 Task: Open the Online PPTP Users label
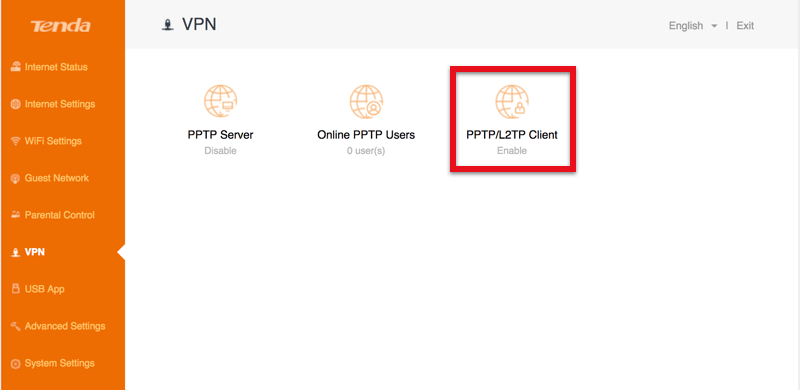[x=366, y=135]
